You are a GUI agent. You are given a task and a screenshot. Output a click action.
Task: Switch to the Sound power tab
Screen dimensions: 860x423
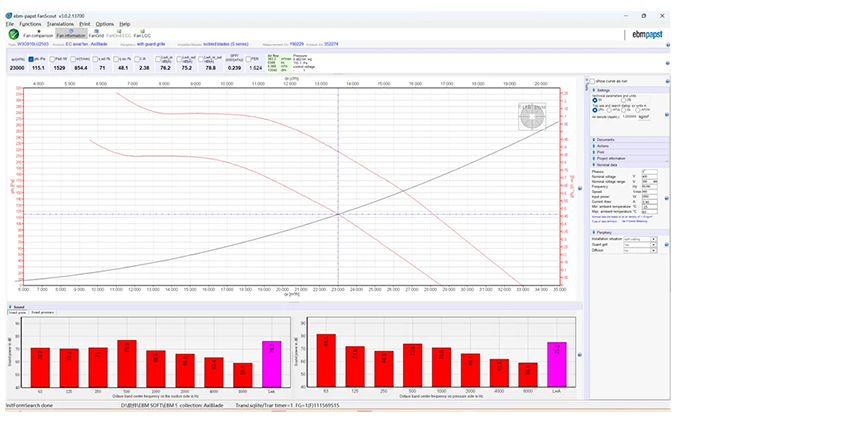coord(17,312)
